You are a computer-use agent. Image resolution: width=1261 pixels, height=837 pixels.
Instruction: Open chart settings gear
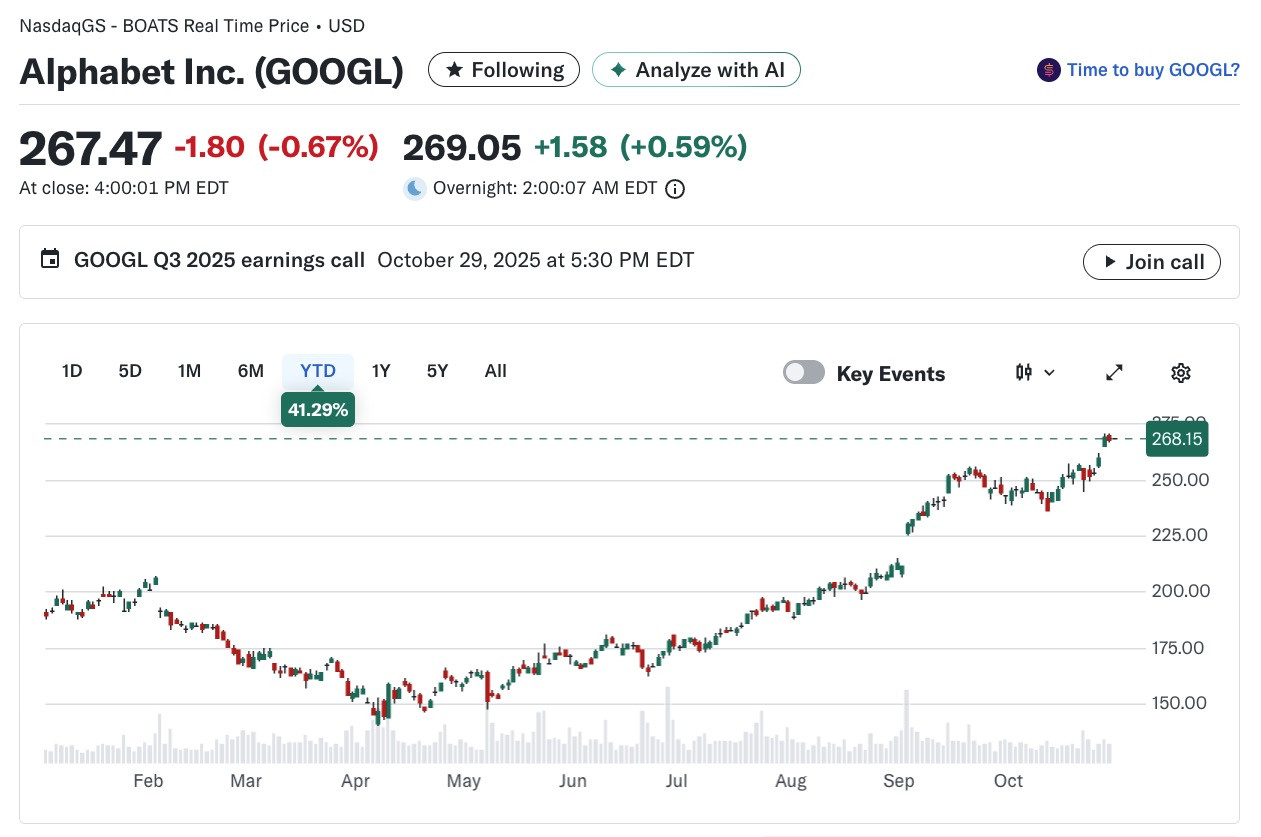(x=1181, y=373)
